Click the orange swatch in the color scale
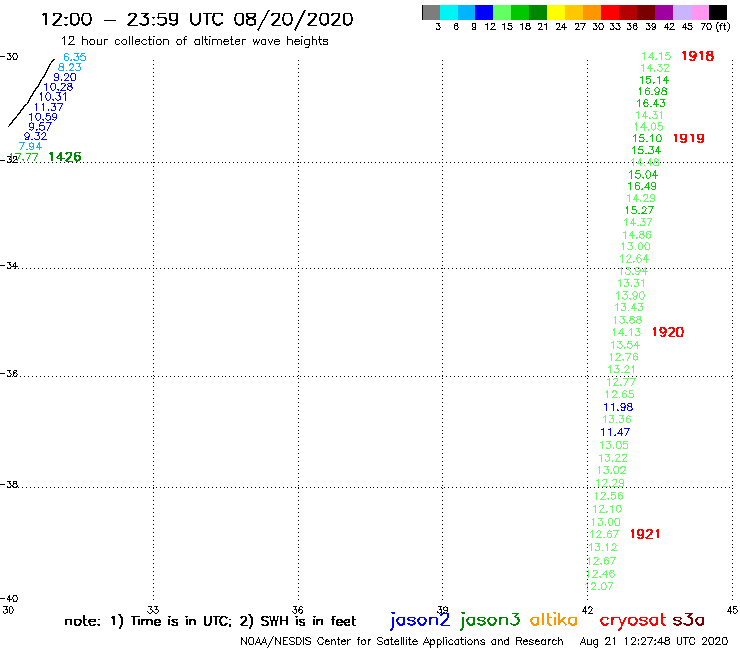740x650 pixels. tap(592, 12)
